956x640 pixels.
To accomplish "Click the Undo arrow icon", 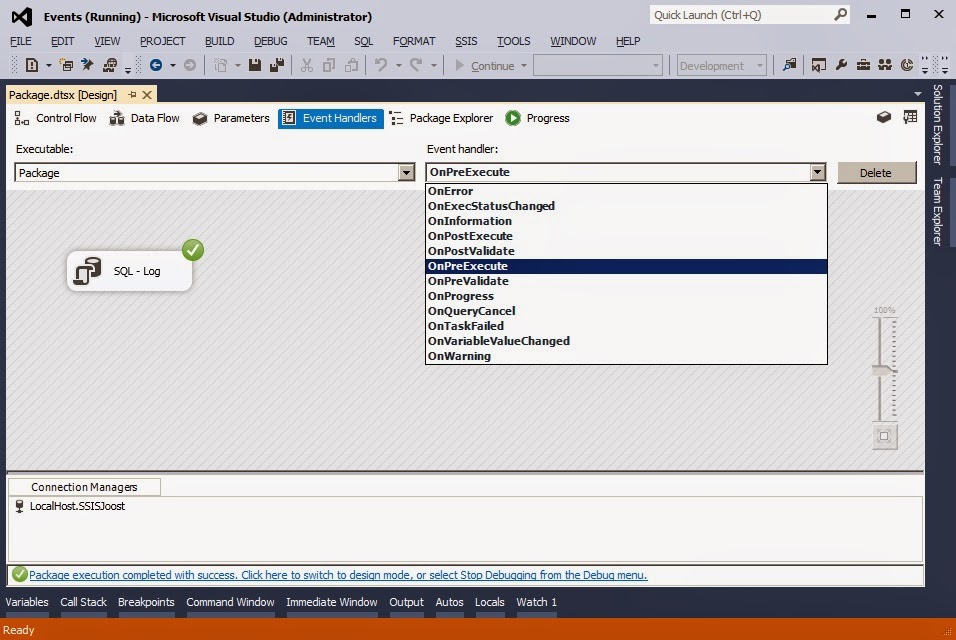I will pos(381,65).
